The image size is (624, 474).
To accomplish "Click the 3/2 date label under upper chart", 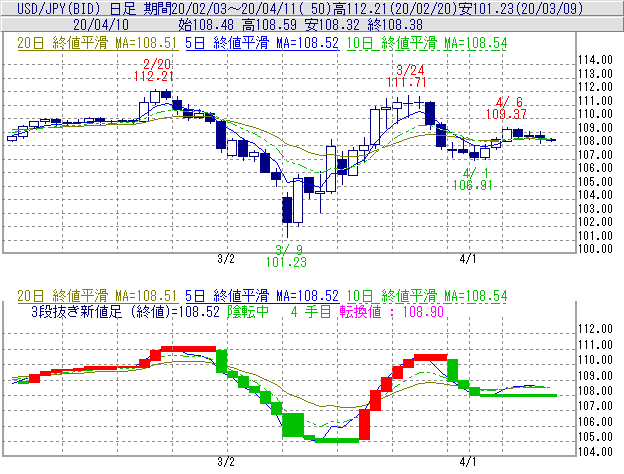I will pyautogui.click(x=226, y=259).
